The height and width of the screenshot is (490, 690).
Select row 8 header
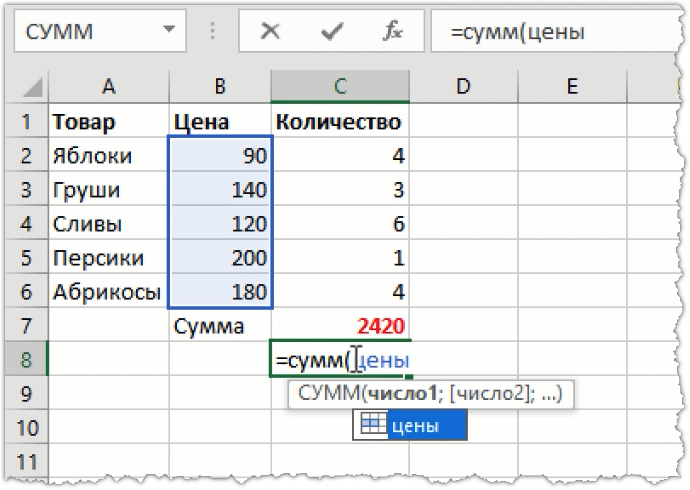click(x=26, y=359)
